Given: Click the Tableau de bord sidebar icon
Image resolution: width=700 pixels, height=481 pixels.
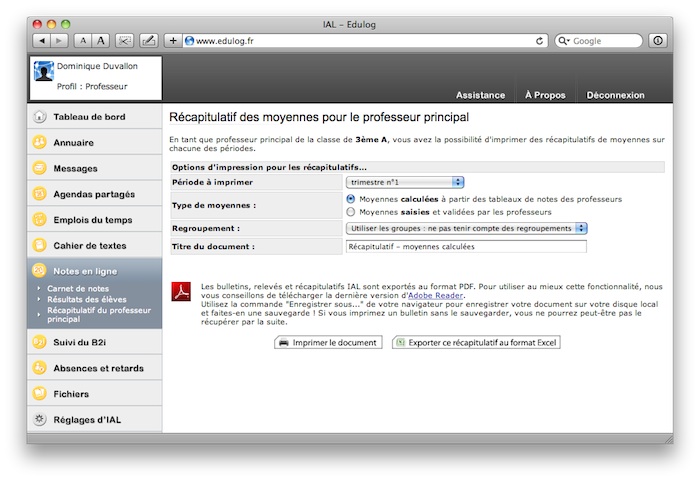Looking at the screenshot, I should (x=40, y=117).
